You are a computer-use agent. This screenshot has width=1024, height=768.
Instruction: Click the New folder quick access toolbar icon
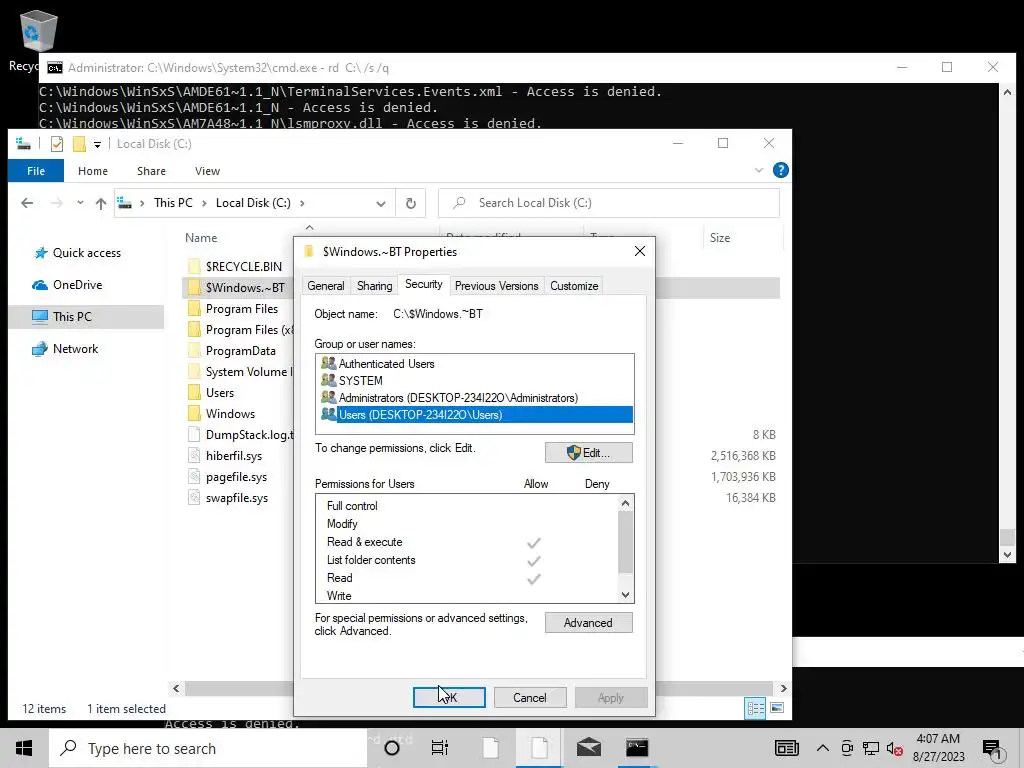point(79,144)
